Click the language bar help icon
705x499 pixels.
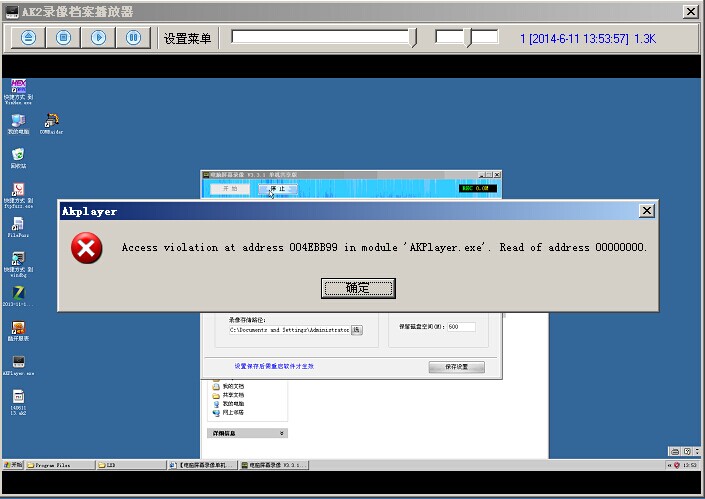687,451
